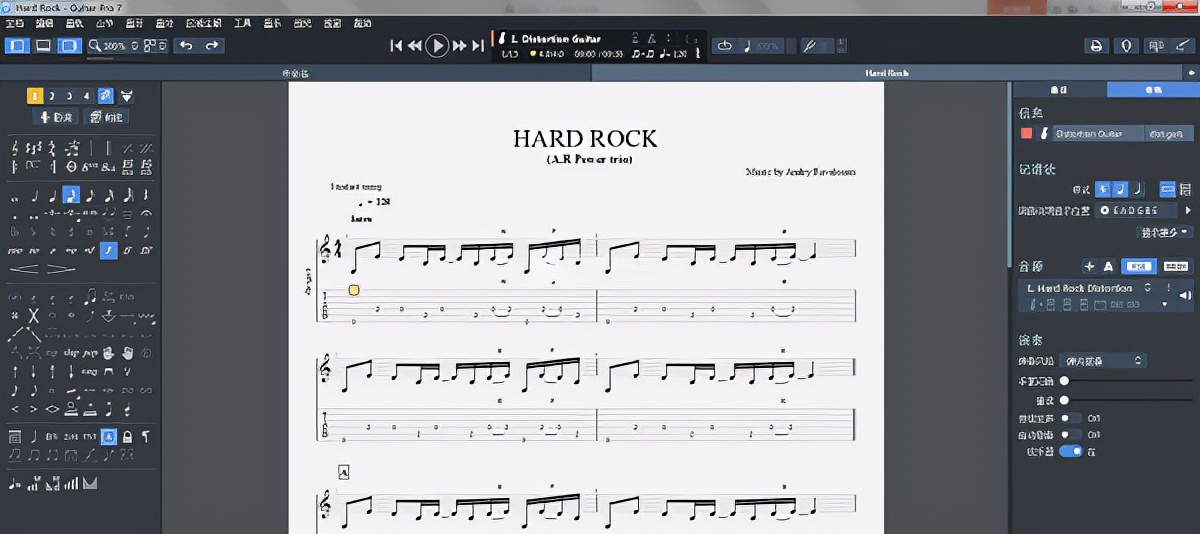
Task: Select voice 1 in the edition palette
Action: tap(35, 96)
